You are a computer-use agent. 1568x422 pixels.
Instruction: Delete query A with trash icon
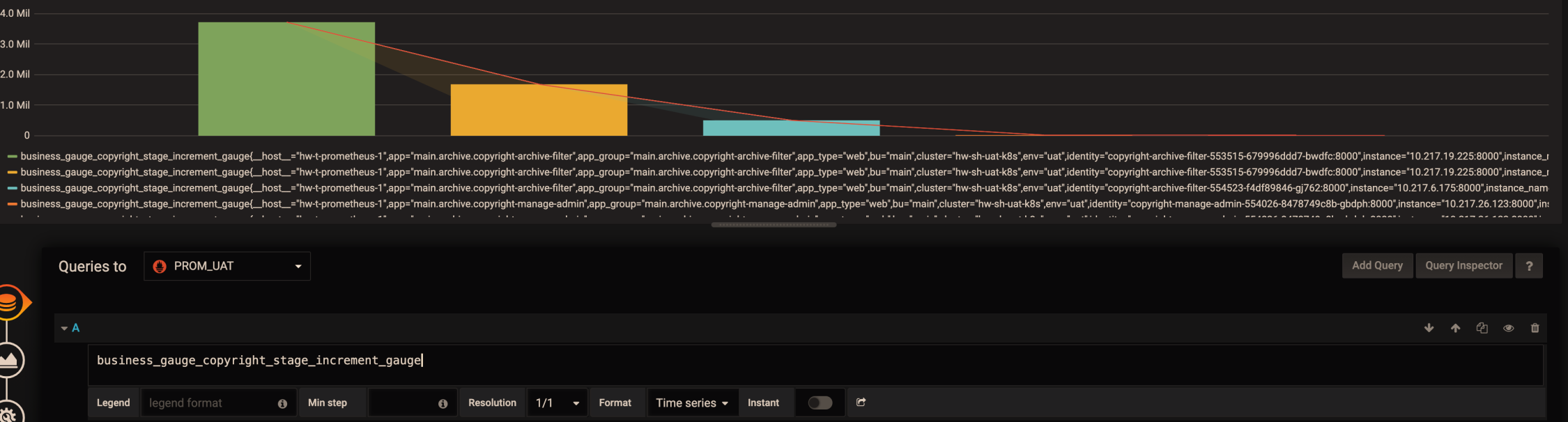click(x=1535, y=328)
